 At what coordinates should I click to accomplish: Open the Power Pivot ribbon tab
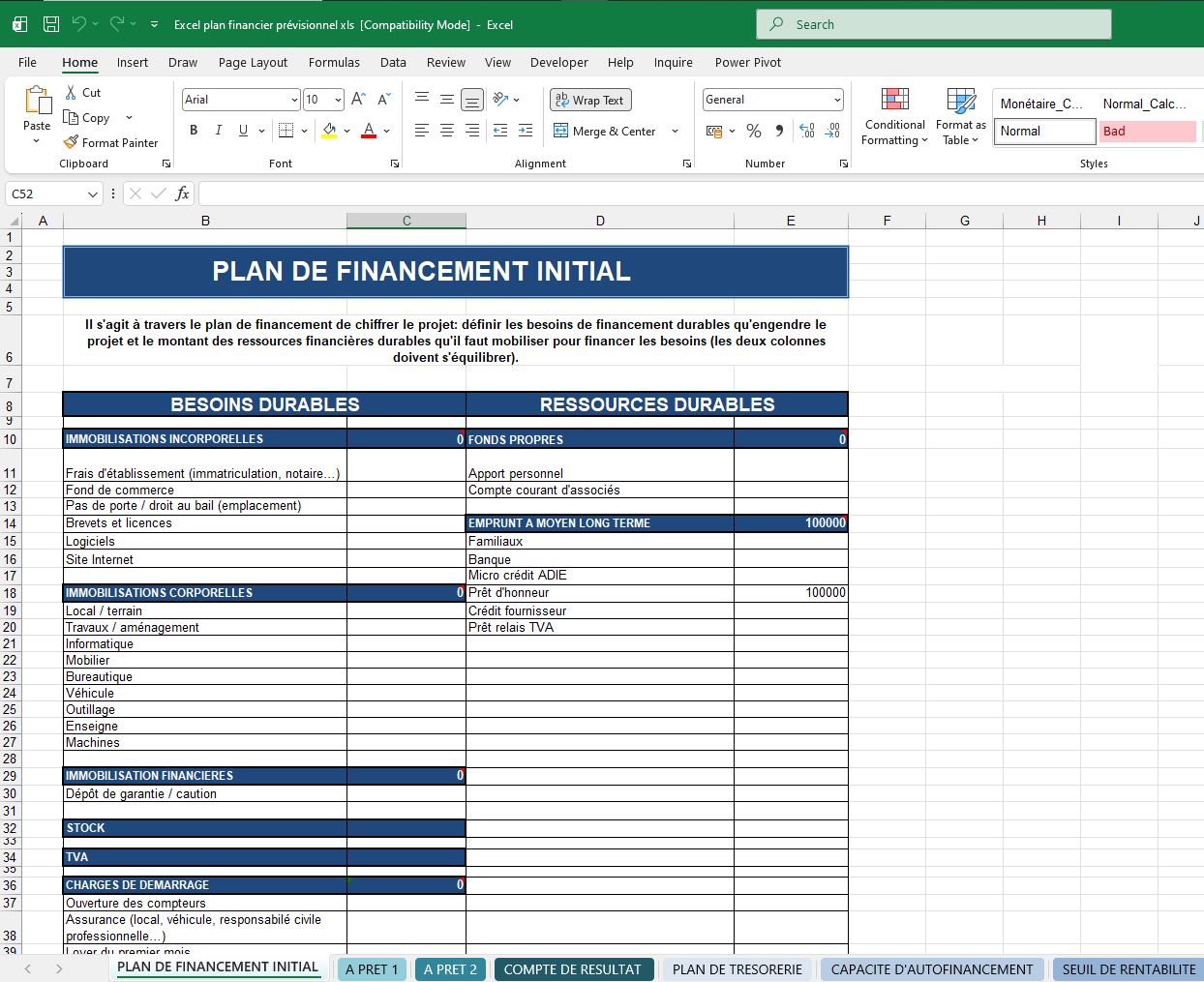[x=748, y=62]
